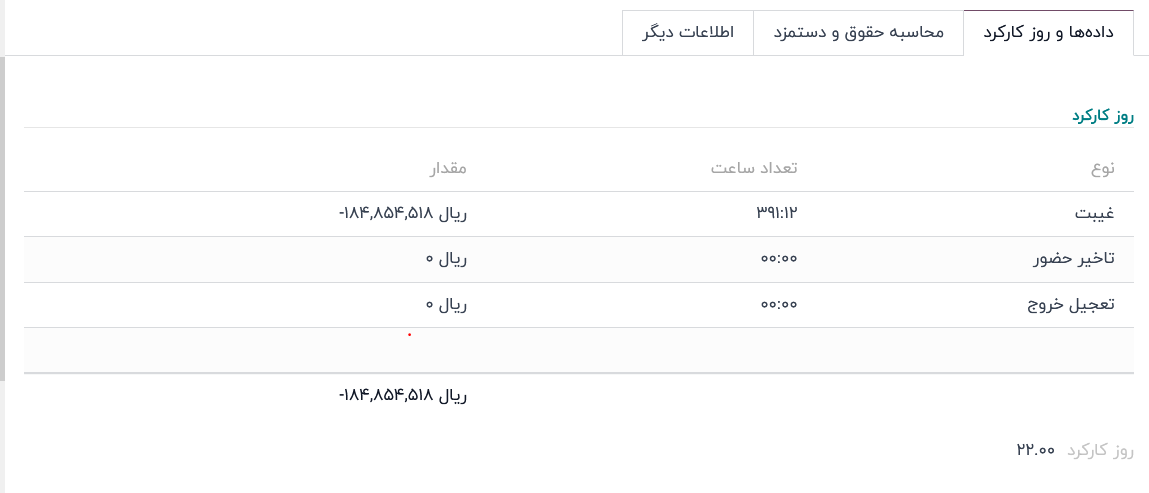
Task: Select the تعجیل خروج type cell
Action: (1071, 304)
